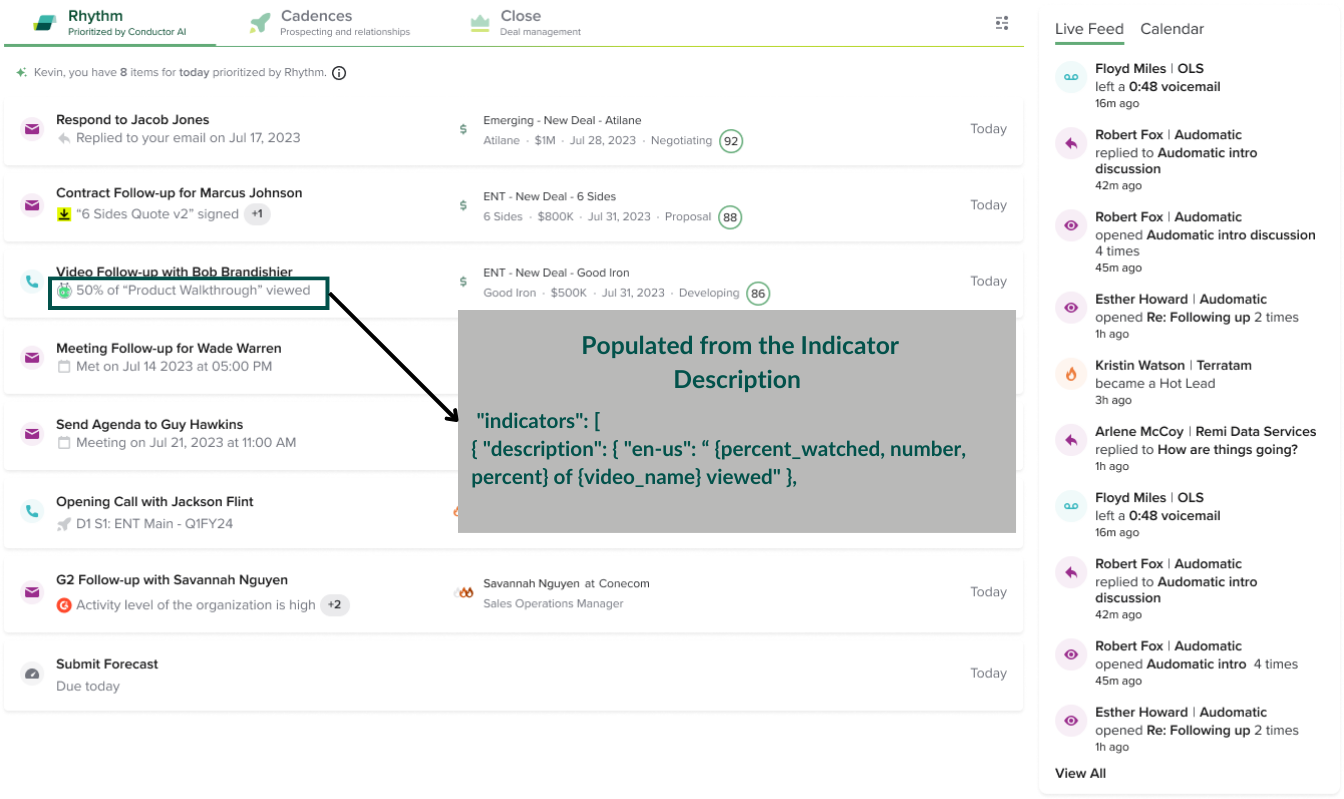The width and height of the screenshot is (1344, 799).
Task: Click the orange fire icon next to Savannah Nguyen
Action: tap(463, 590)
